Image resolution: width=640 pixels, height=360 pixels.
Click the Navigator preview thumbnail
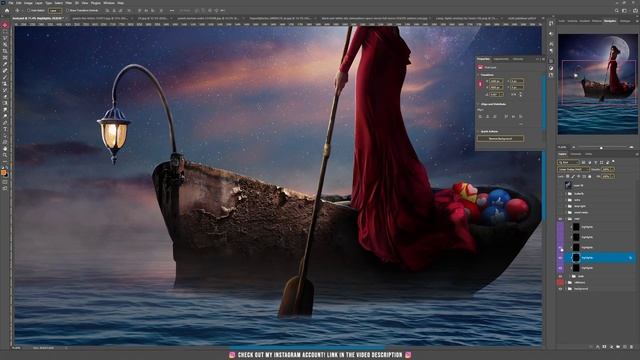pyautogui.click(x=598, y=84)
